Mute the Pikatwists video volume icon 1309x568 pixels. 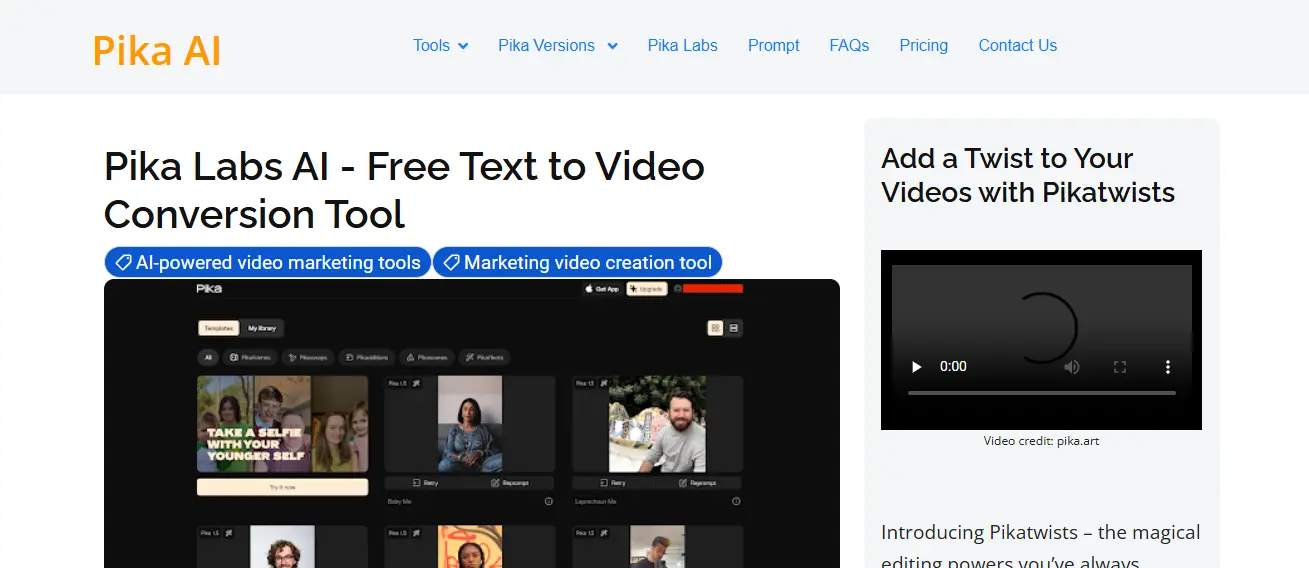(x=1072, y=367)
